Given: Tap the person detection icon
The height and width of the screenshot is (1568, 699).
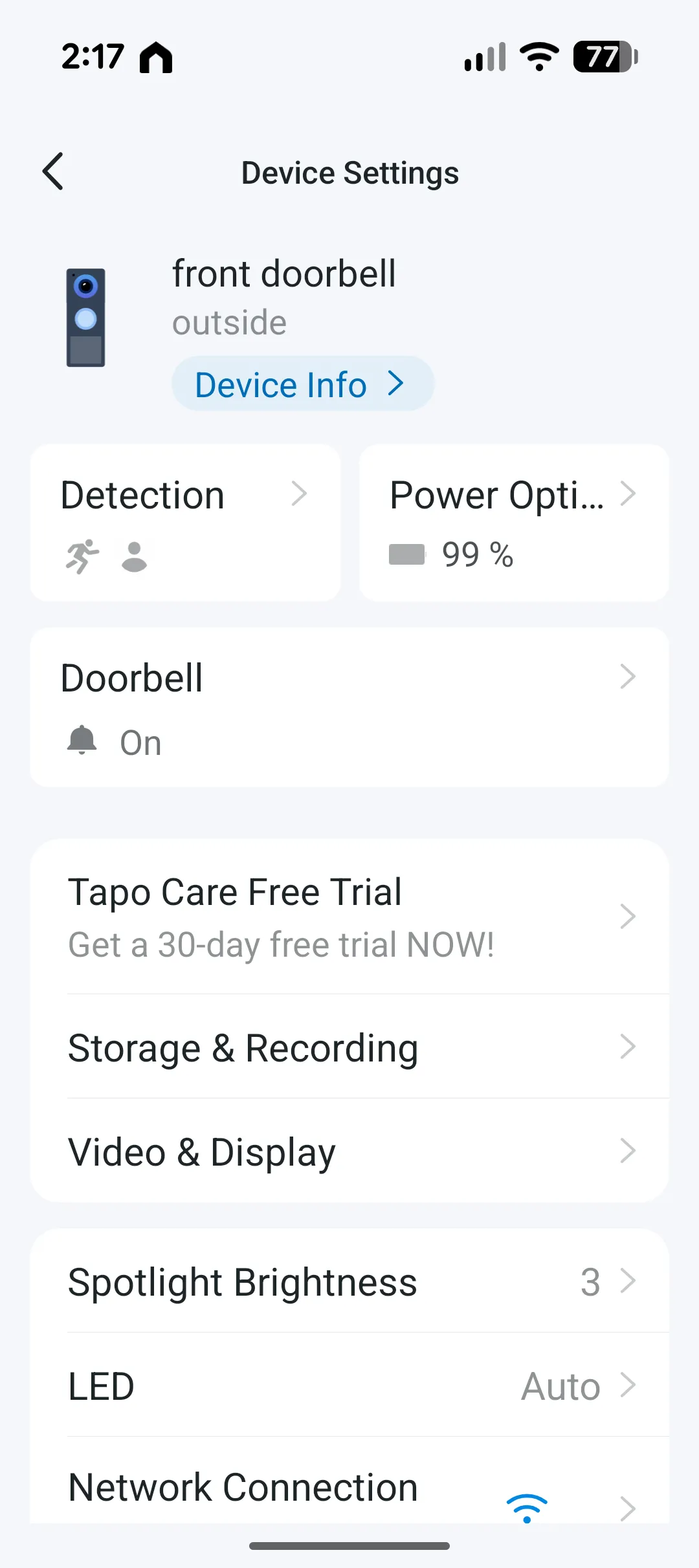Looking at the screenshot, I should 135,557.
